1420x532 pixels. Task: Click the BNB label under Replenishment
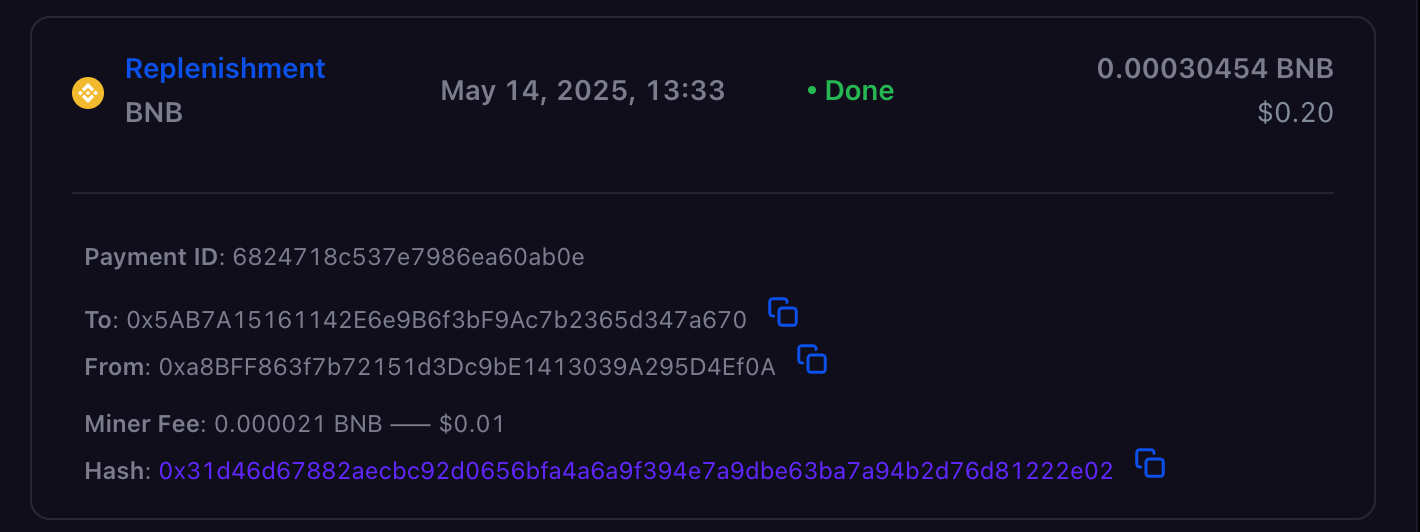point(154,113)
